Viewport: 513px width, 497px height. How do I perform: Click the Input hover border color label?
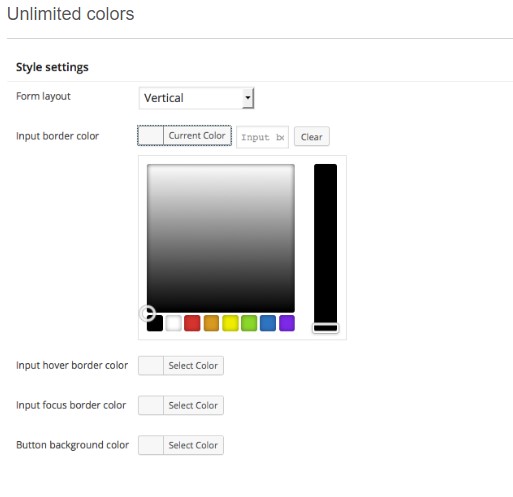(x=72, y=365)
